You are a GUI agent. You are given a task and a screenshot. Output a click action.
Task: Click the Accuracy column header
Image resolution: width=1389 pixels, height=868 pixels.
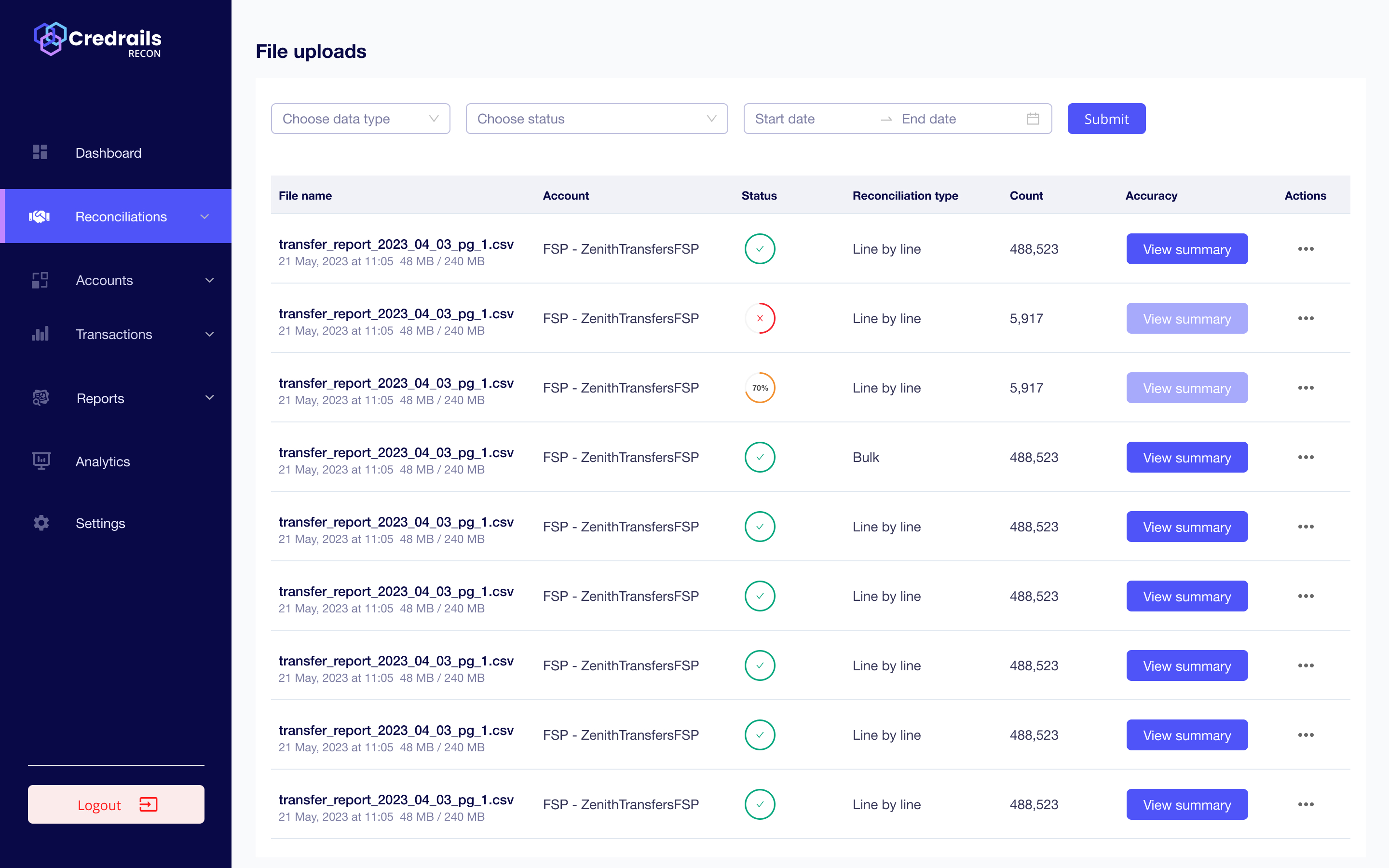1151,196
